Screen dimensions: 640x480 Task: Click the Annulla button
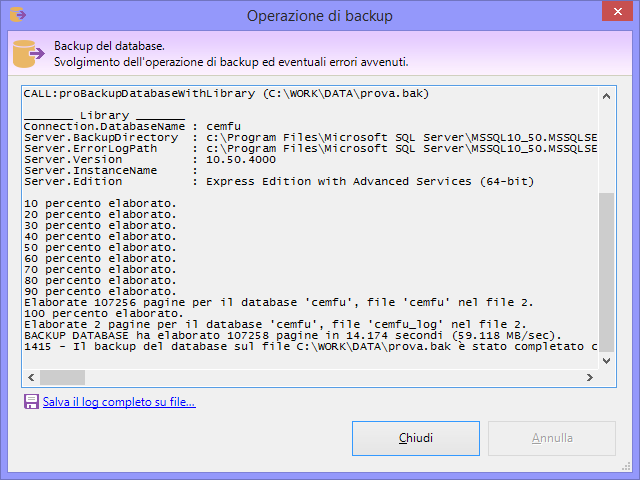point(552,438)
